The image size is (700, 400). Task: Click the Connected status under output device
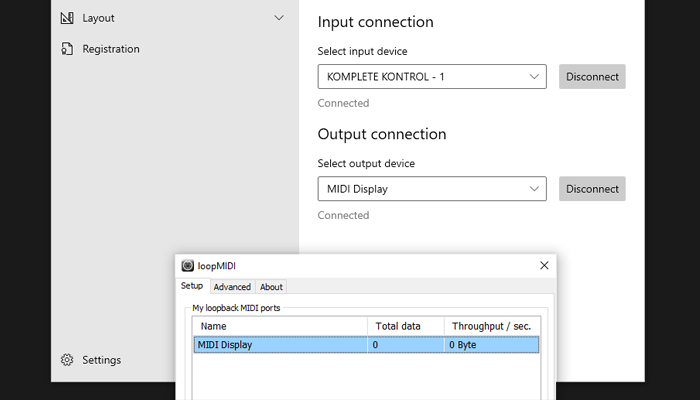coord(343,215)
